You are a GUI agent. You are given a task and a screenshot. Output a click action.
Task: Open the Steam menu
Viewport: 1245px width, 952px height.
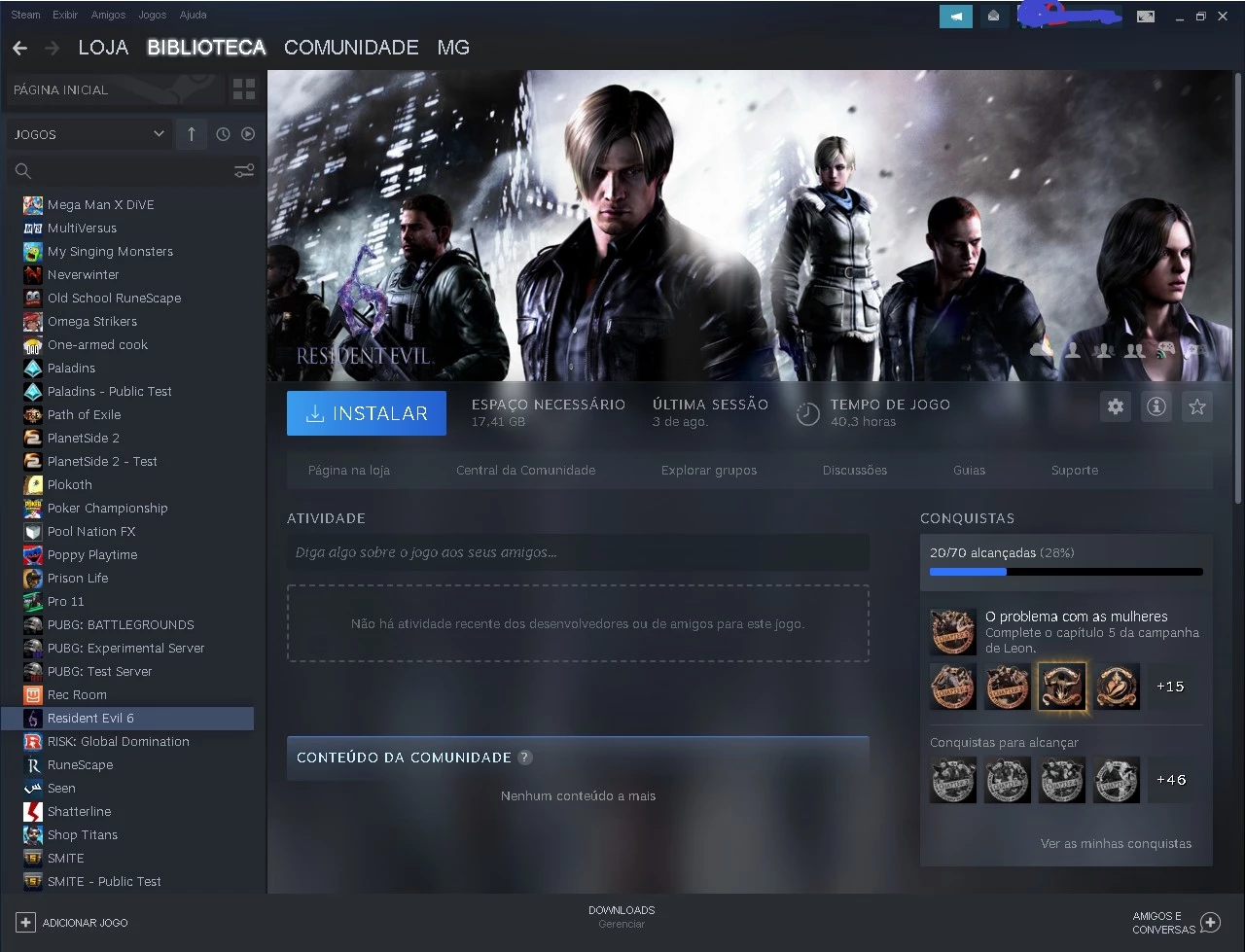25,15
